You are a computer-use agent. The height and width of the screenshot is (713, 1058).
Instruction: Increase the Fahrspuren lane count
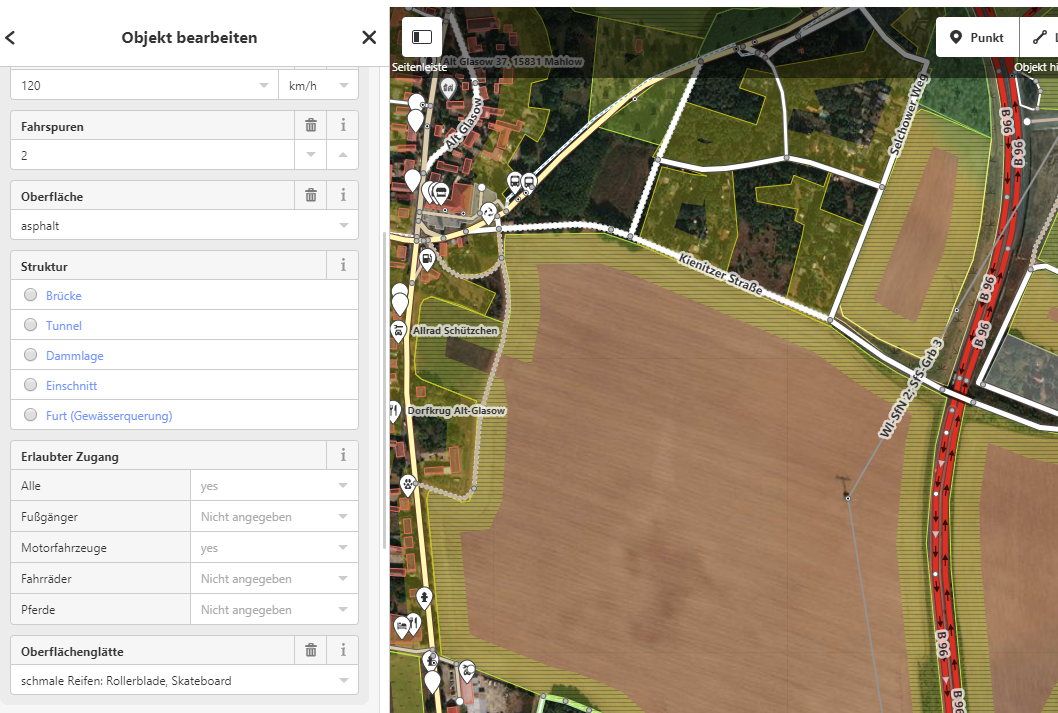(x=343, y=155)
